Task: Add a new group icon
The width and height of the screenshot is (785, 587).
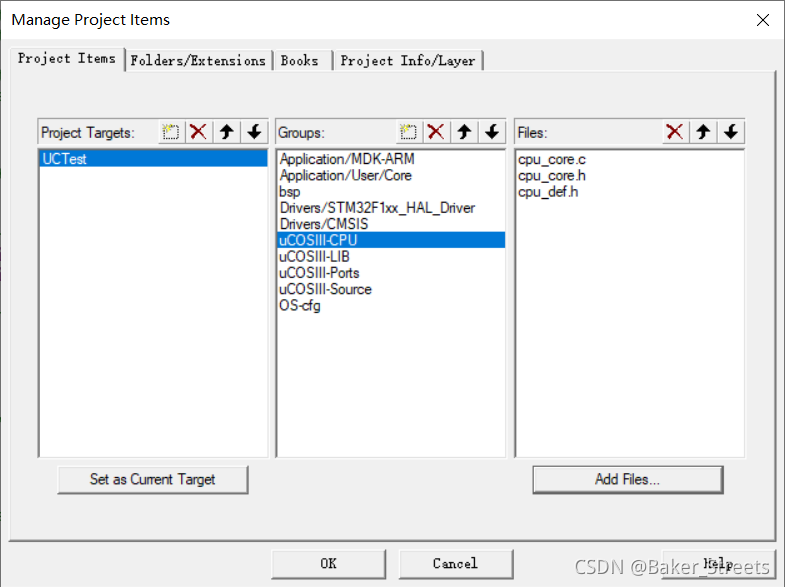Action: (x=409, y=133)
